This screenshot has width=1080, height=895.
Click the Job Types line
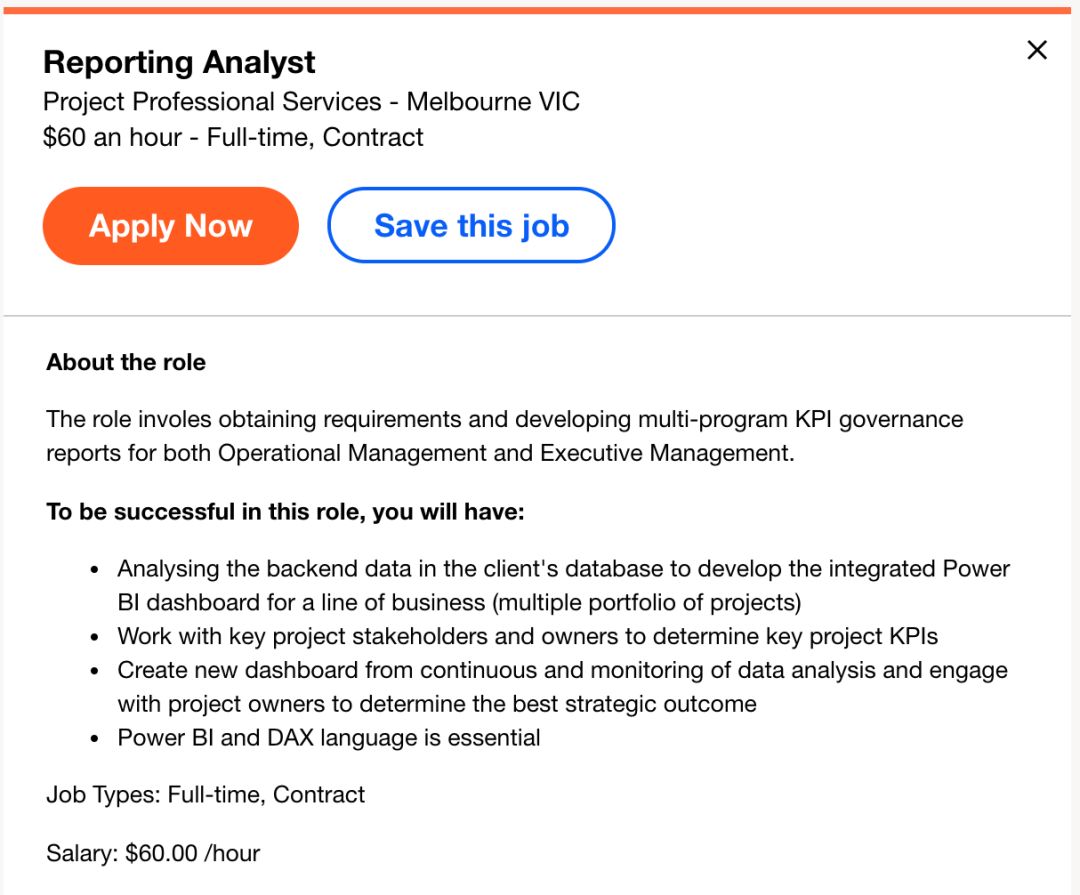205,795
